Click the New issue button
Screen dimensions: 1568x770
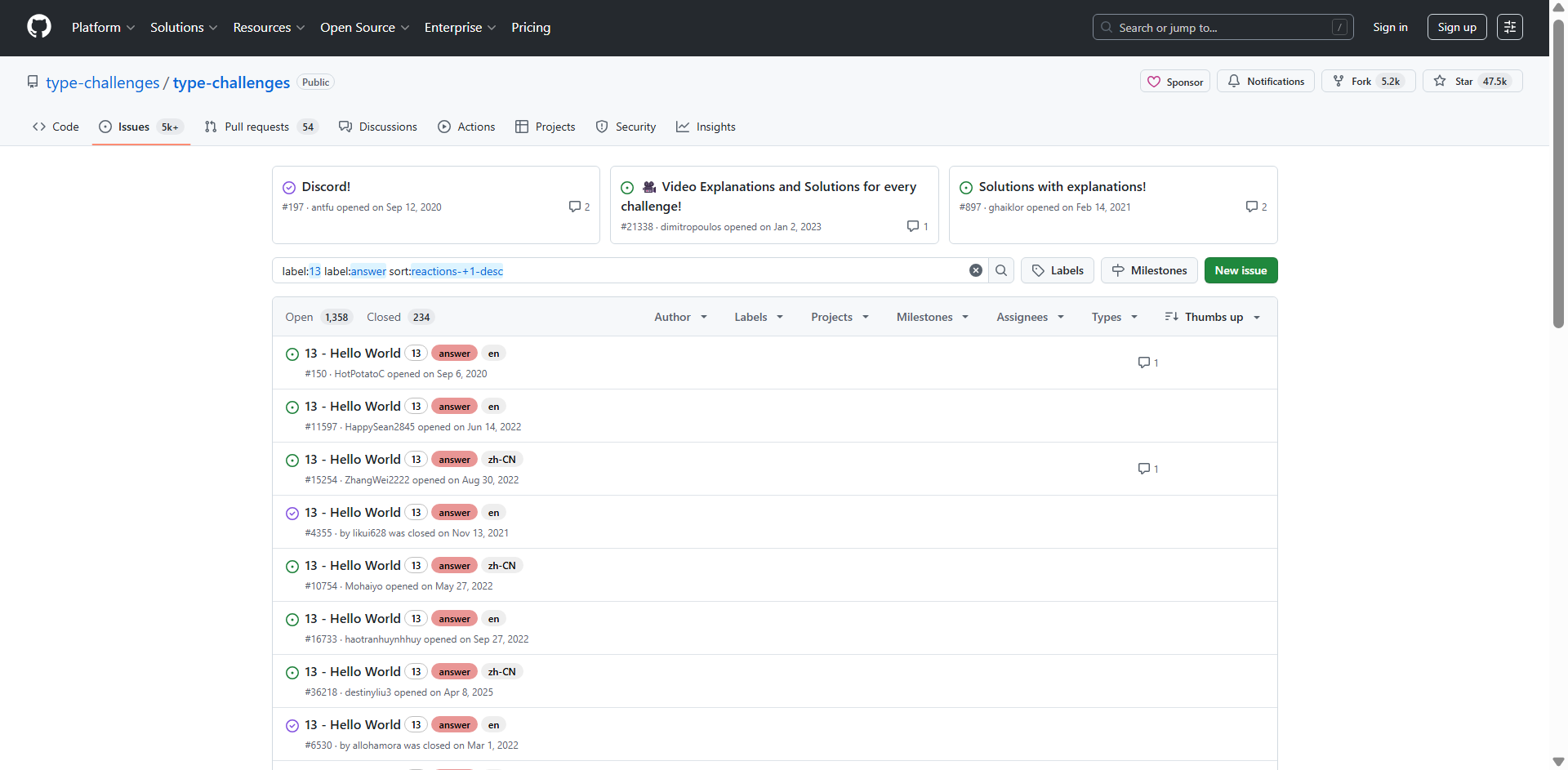point(1241,270)
